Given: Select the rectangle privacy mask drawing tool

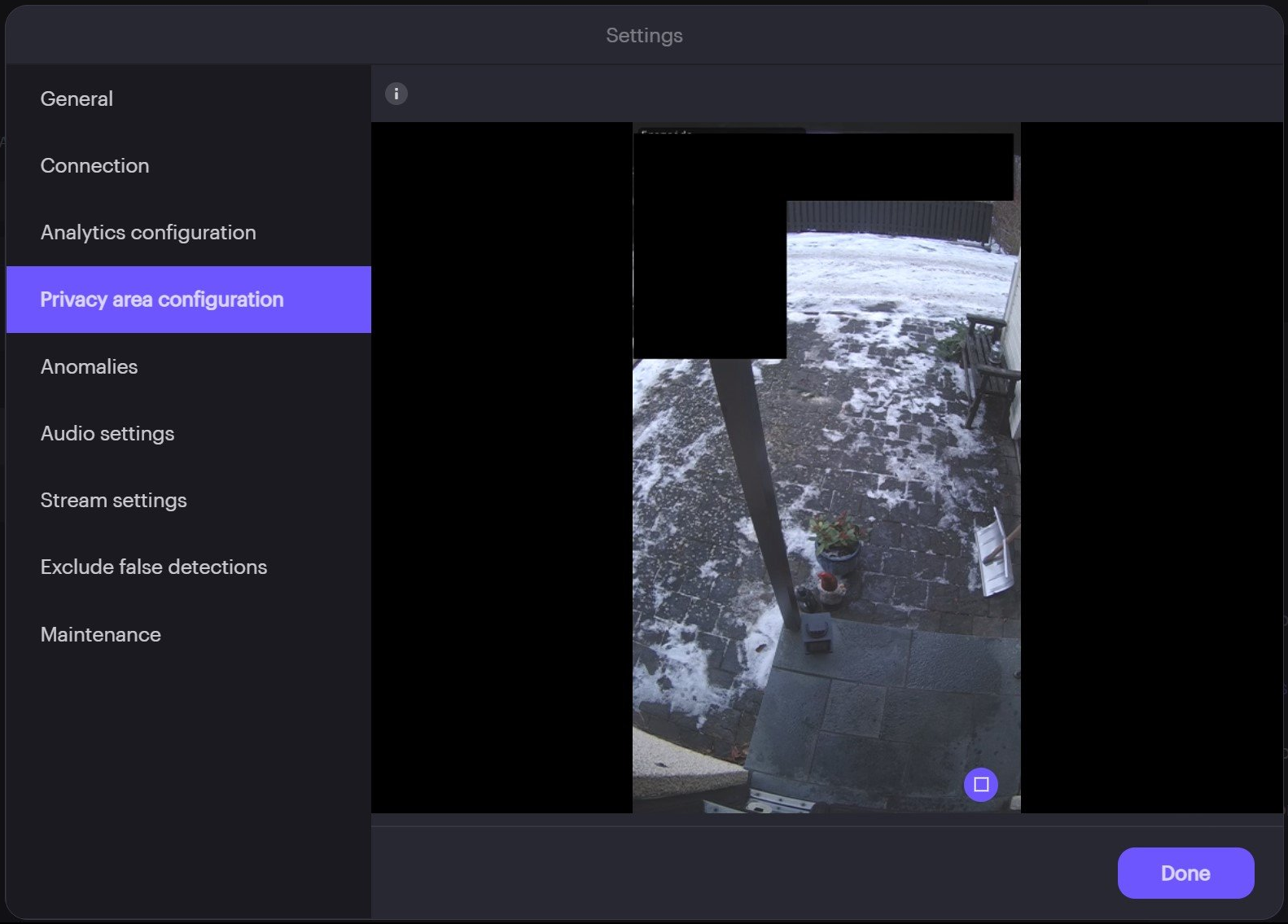Looking at the screenshot, I should (x=980, y=785).
